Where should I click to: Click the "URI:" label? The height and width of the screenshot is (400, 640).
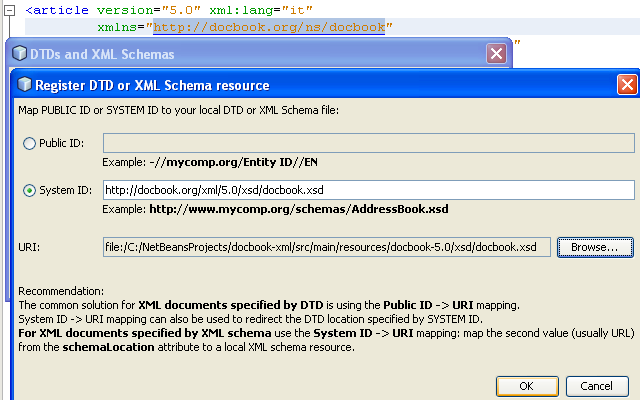[x=29, y=247]
